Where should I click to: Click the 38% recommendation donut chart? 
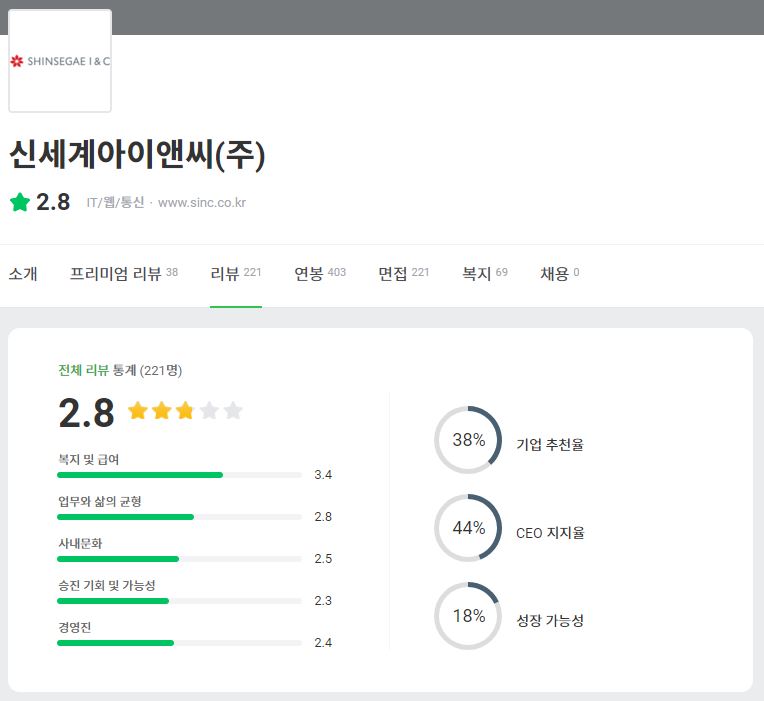tap(468, 440)
